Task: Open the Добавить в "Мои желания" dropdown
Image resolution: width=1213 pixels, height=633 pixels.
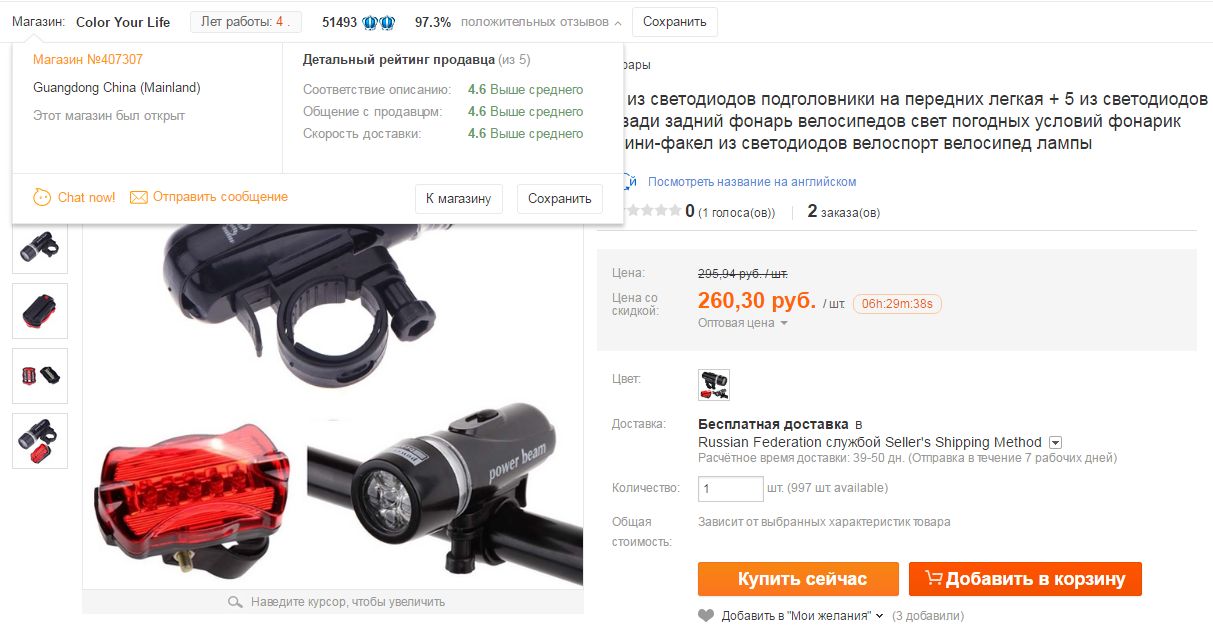Action: tap(802, 616)
